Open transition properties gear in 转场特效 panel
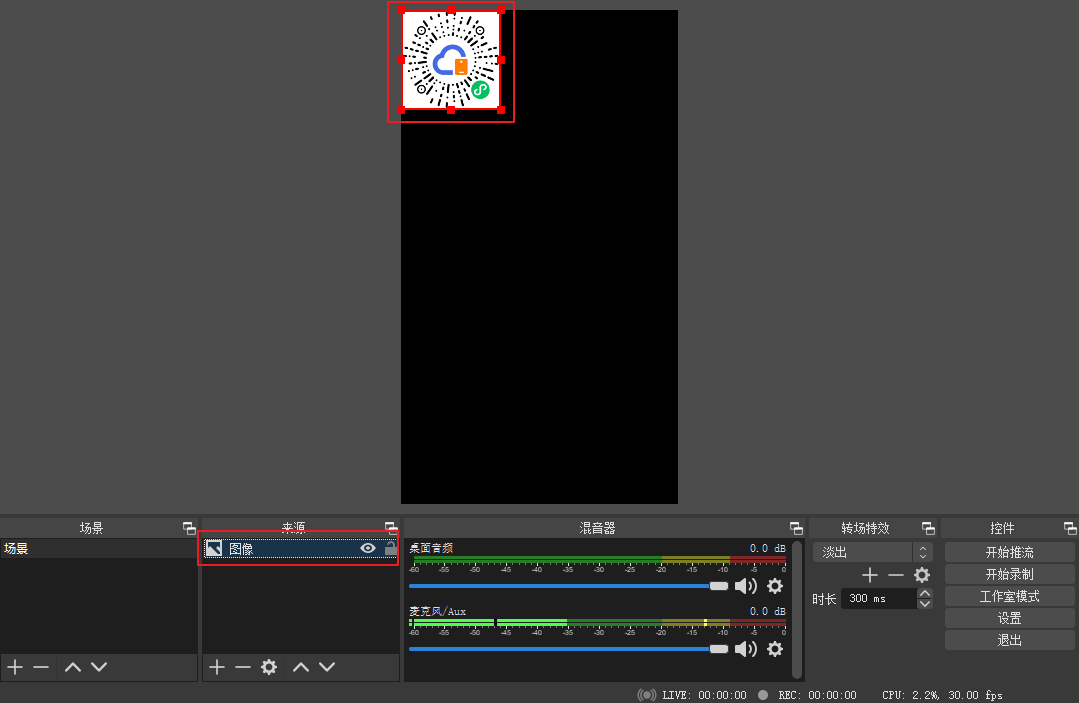 pos(922,575)
